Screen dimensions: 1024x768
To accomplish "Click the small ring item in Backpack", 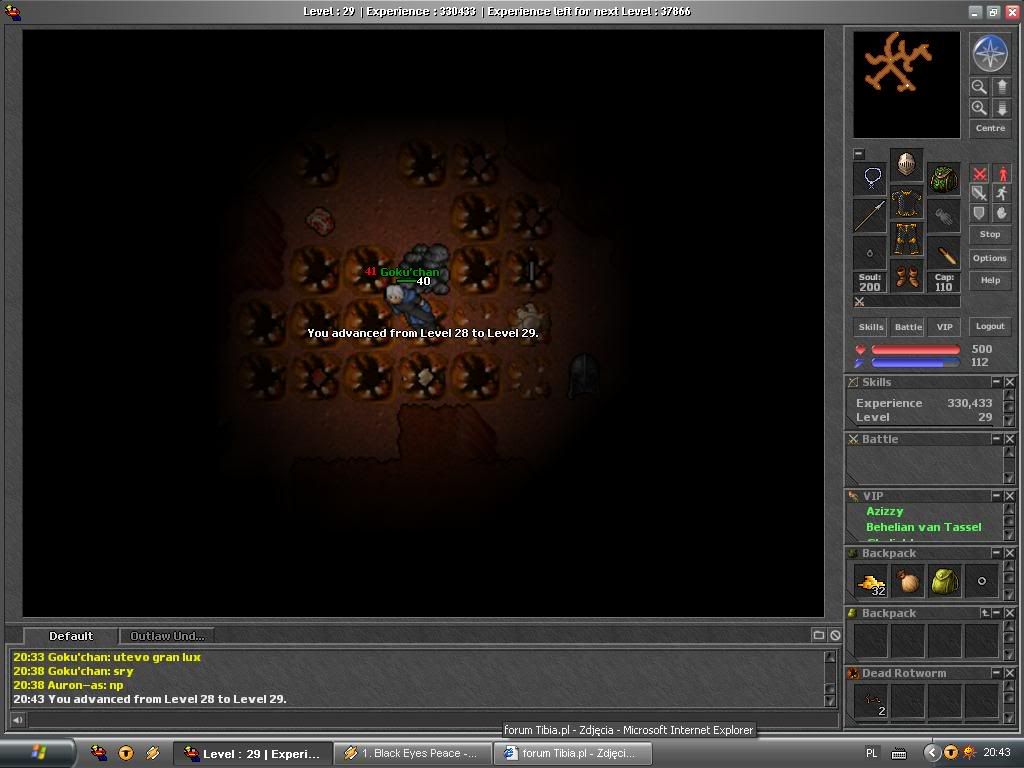I will 981,581.
